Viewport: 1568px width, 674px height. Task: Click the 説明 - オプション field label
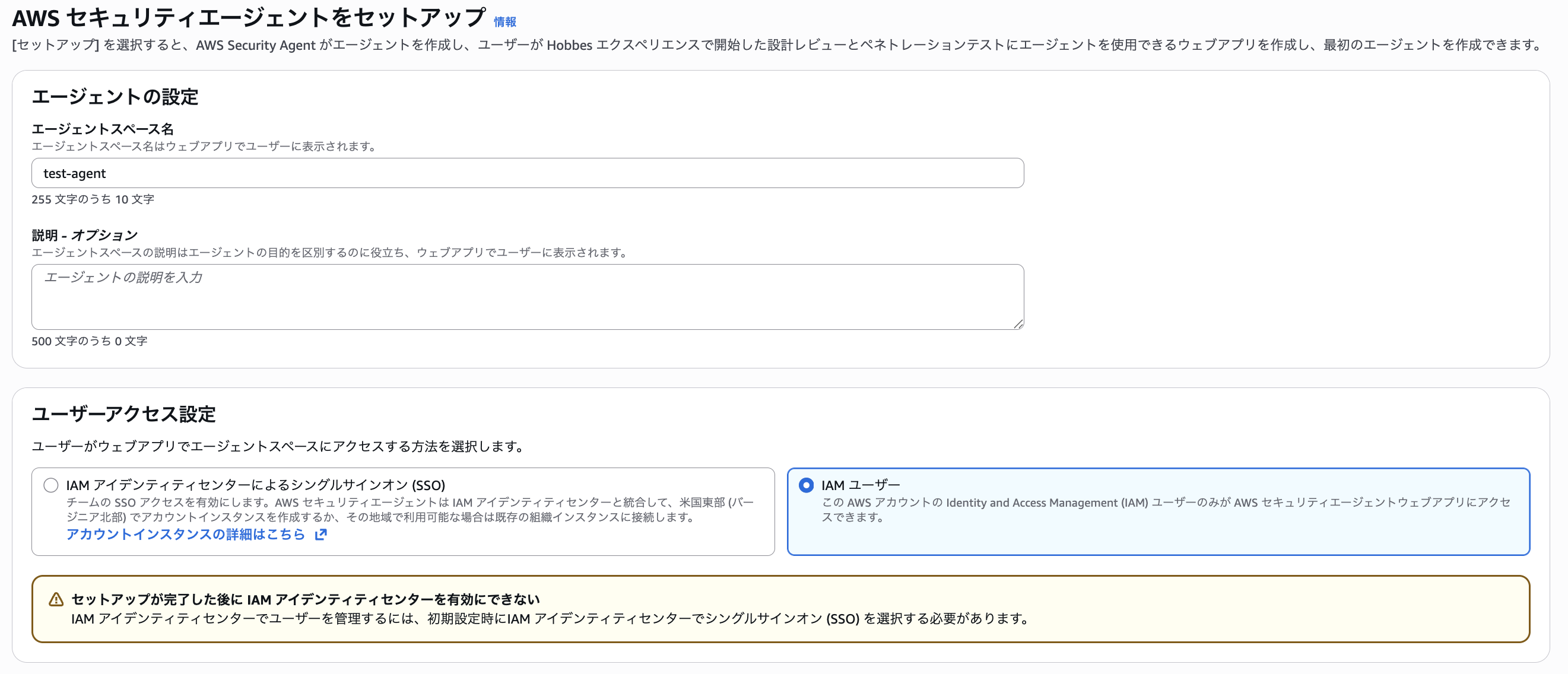coord(85,235)
